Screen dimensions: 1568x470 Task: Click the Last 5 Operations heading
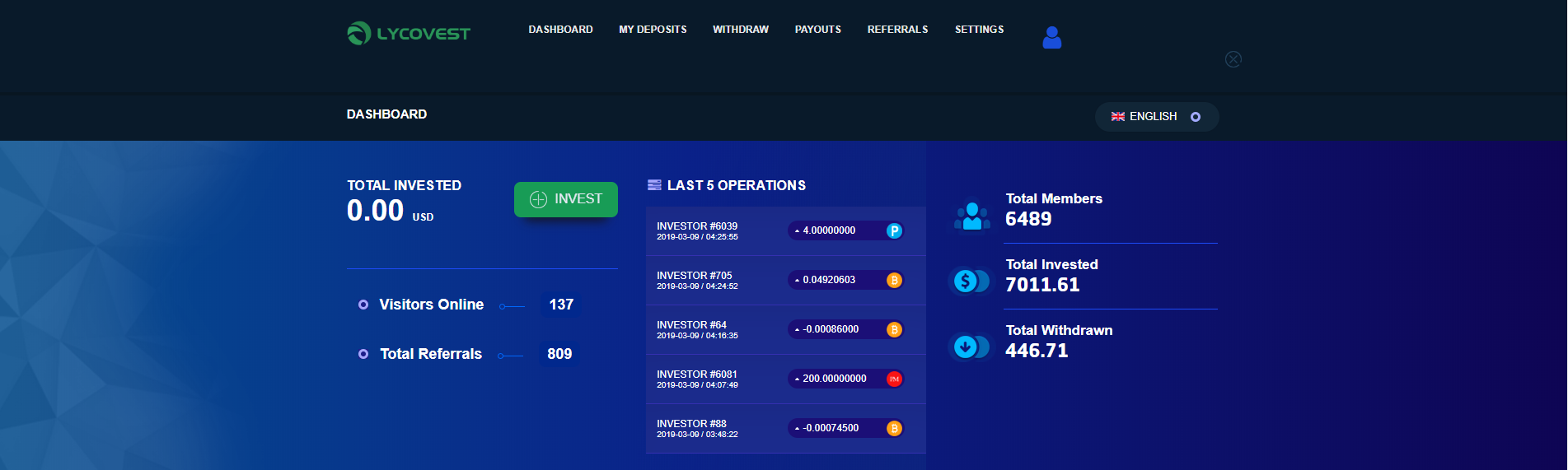pos(737,185)
